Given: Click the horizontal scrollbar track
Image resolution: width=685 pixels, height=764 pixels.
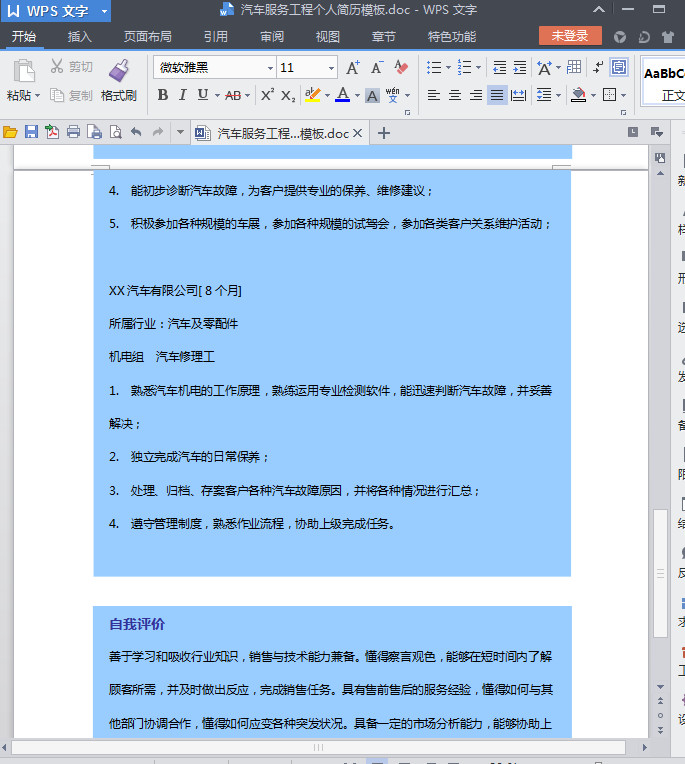Looking at the screenshot, I should coord(318,747).
